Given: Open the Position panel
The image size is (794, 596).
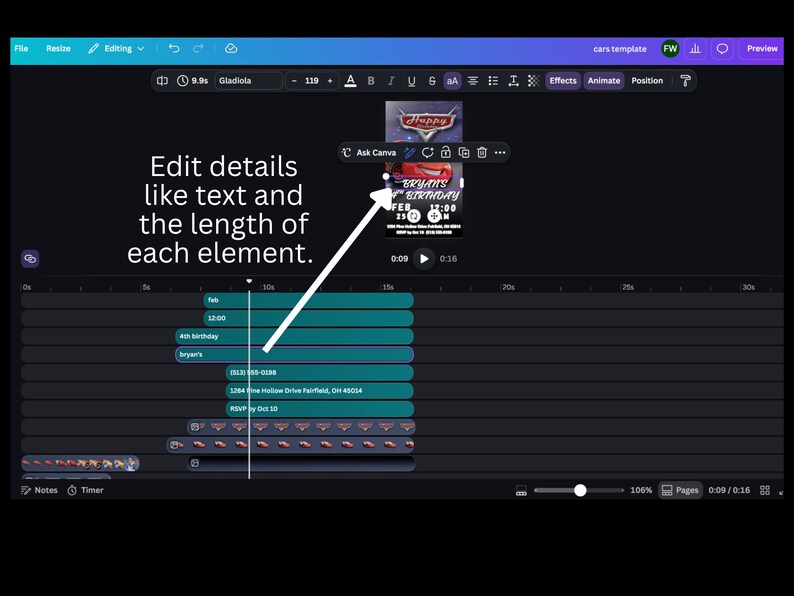Looking at the screenshot, I should [x=647, y=81].
